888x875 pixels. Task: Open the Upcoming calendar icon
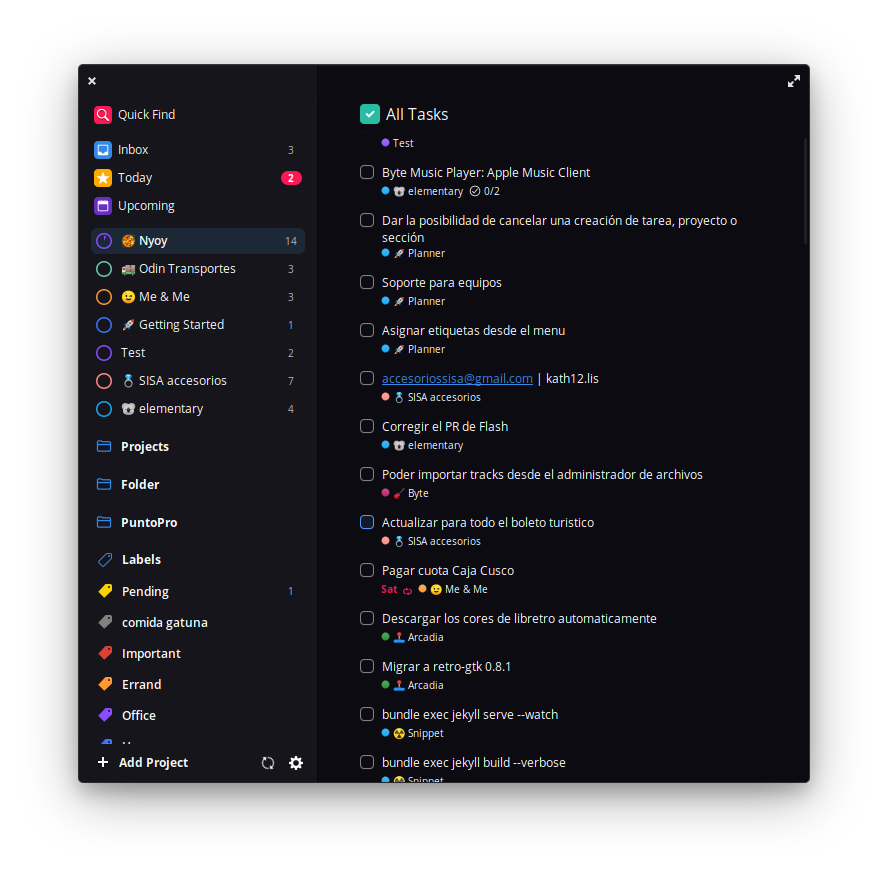pos(103,206)
